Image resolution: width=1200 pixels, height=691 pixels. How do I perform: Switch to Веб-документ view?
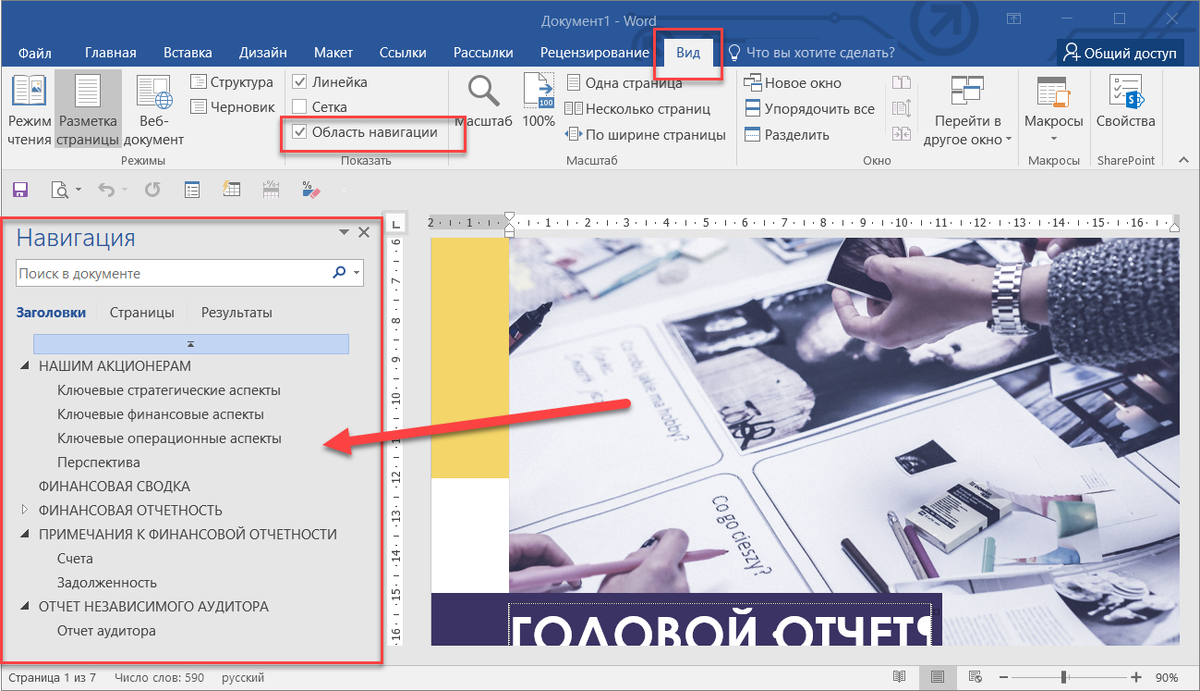[154, 110]
